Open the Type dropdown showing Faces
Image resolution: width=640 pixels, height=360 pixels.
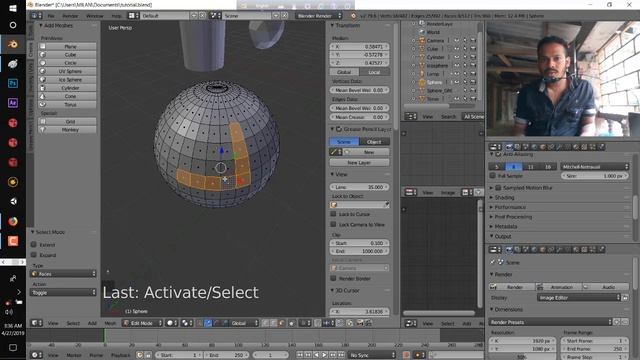click(x=63, y=273)
